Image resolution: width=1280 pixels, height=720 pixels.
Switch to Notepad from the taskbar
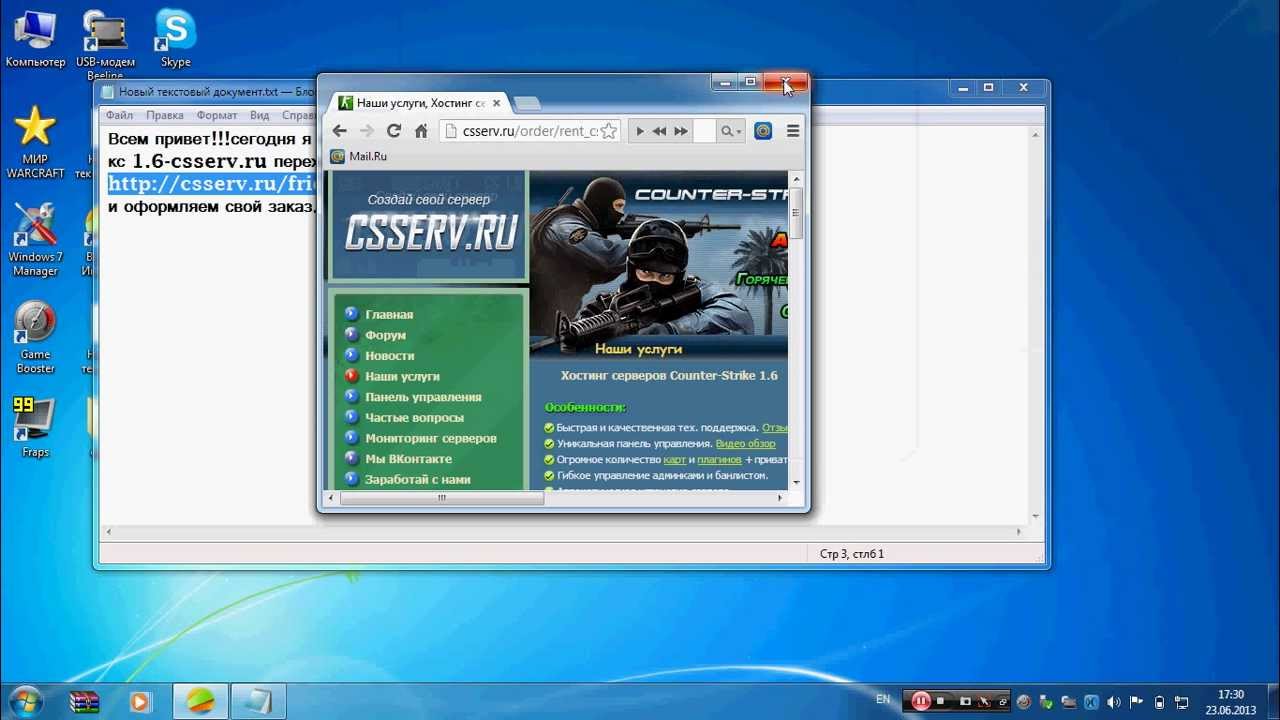coord(258,702)
